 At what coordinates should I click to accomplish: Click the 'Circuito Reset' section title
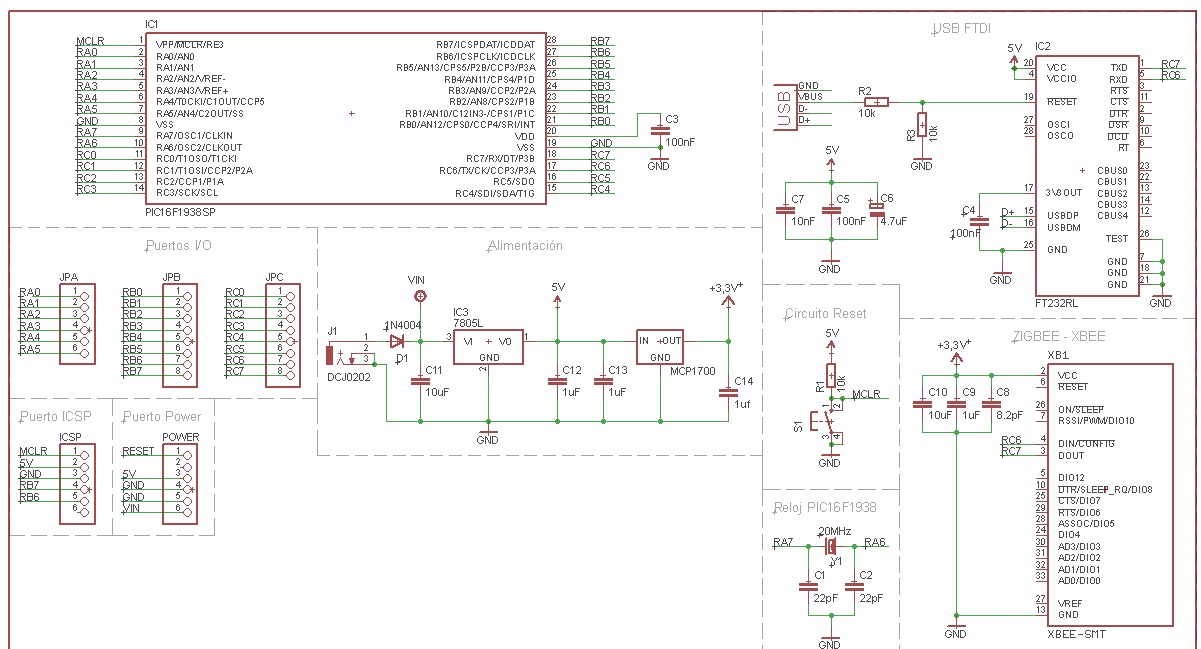click(826, 313)
